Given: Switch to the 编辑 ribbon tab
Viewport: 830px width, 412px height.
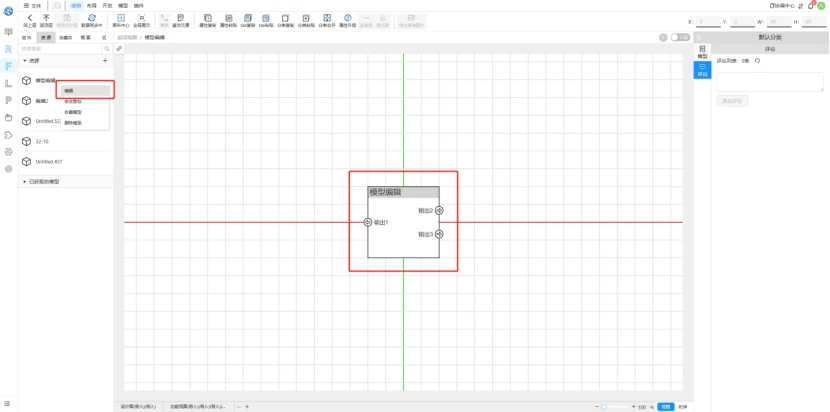Looking at the screenshot, I should [76, 5].
